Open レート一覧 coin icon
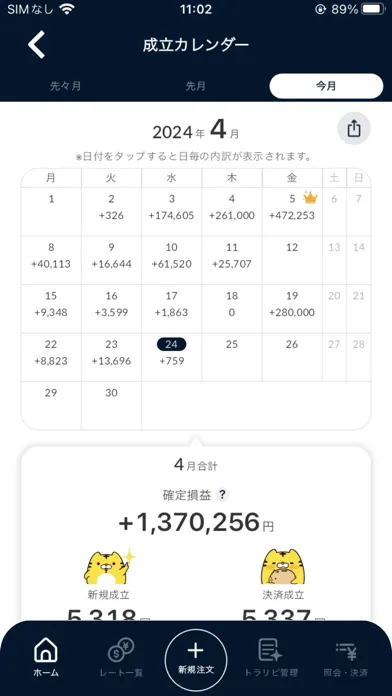392x696 pixels. 121,650
